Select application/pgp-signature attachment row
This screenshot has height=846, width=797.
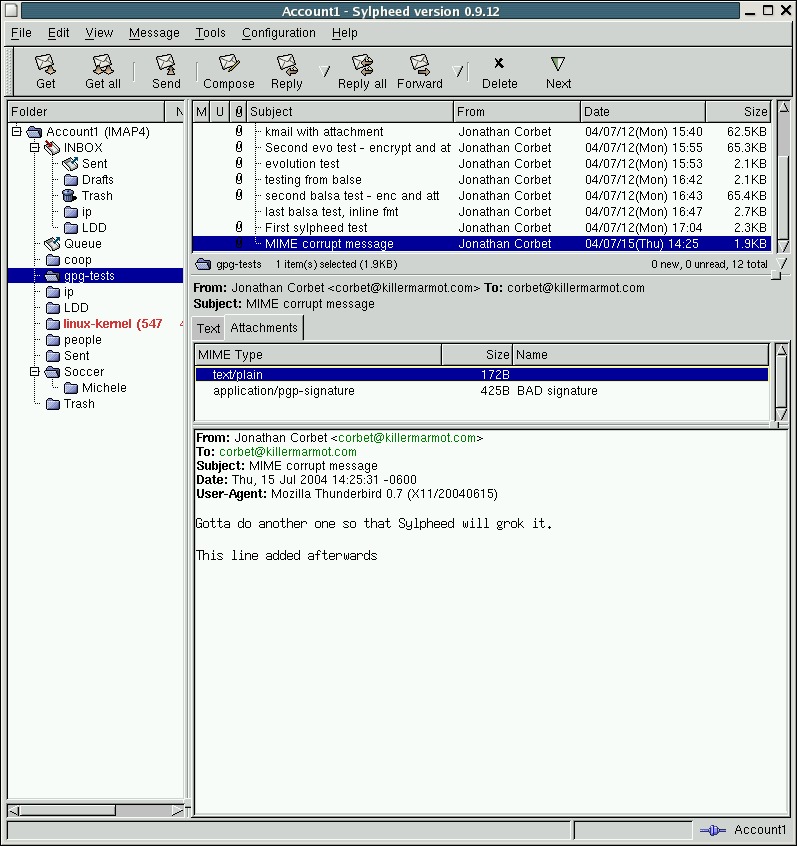[481, 391]
